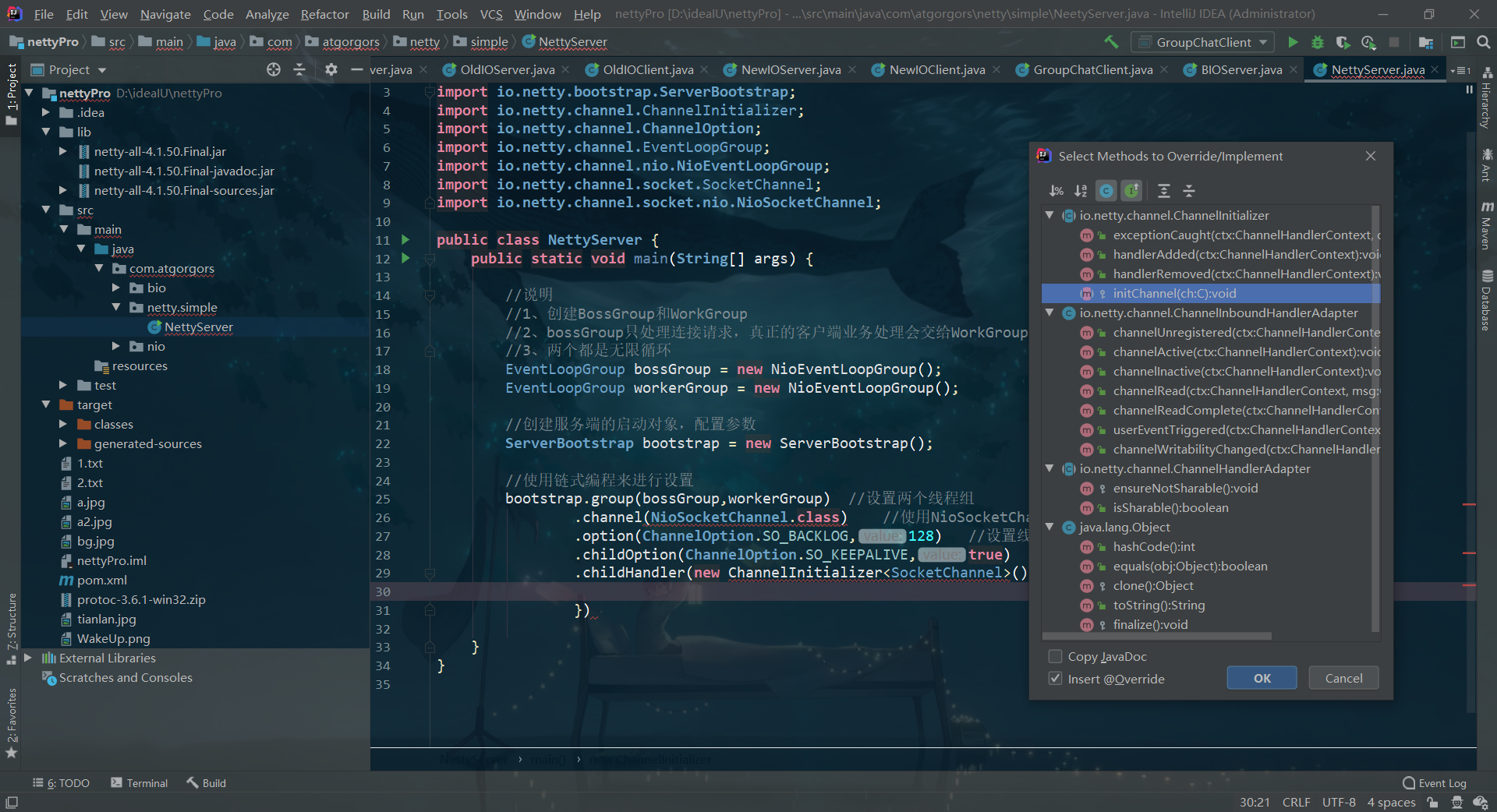
Task: Open the Refactor menu
Action: pyautogui.click(x=324, y=14)
